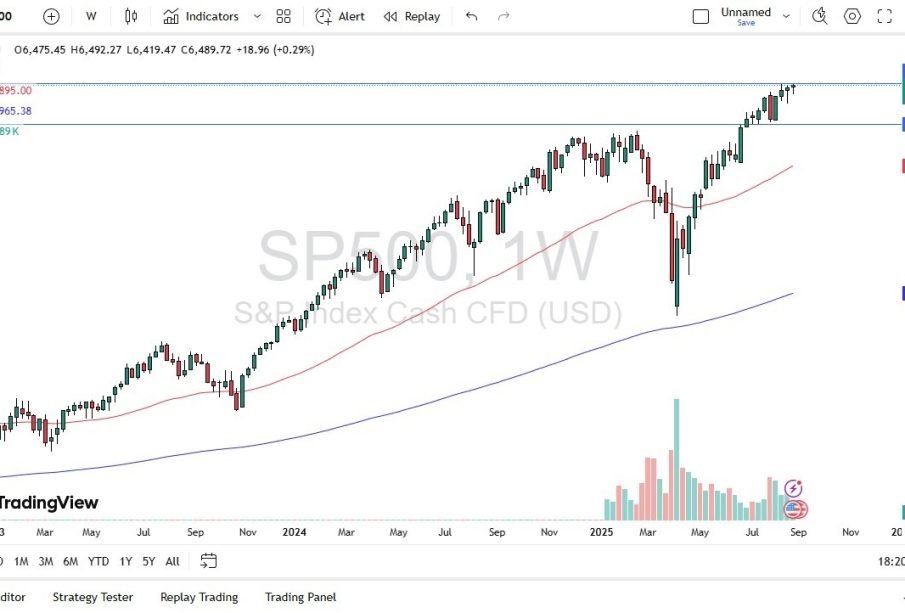
Task: Open the quick search icon
Action: 820,16
